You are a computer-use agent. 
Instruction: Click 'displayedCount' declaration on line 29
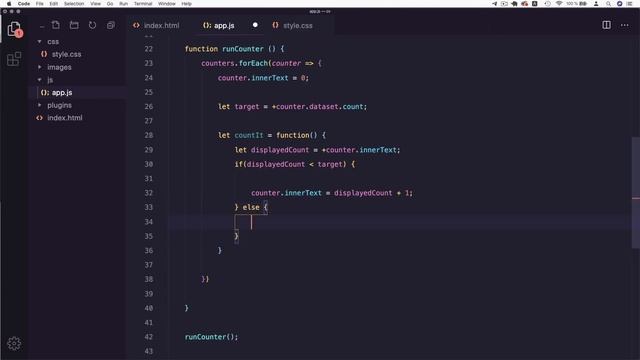(280, 150)
